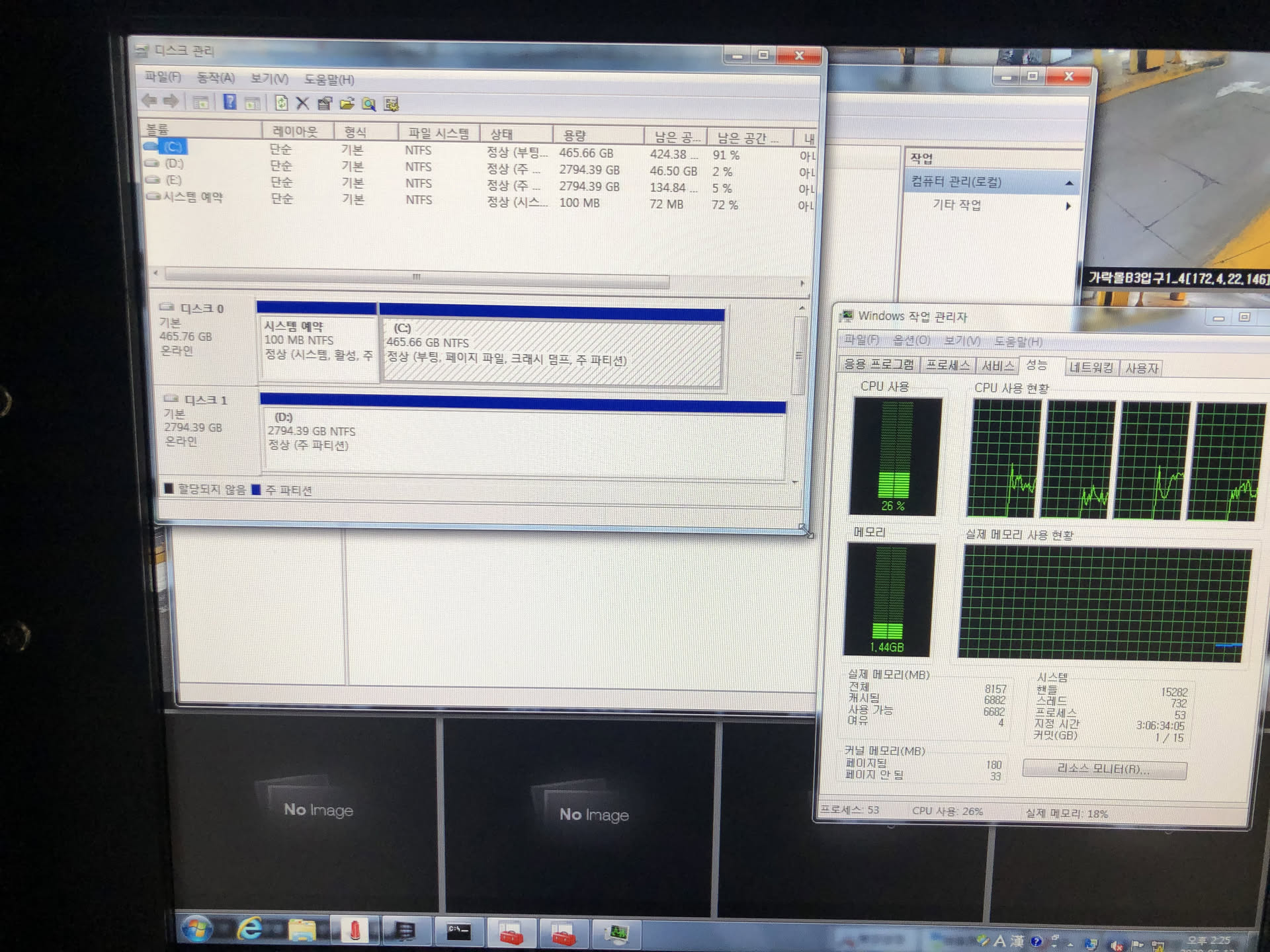This screenshot has height=952, width=1270.
Task: Select the (D:) volume row in list
Action: pos(175,163)
